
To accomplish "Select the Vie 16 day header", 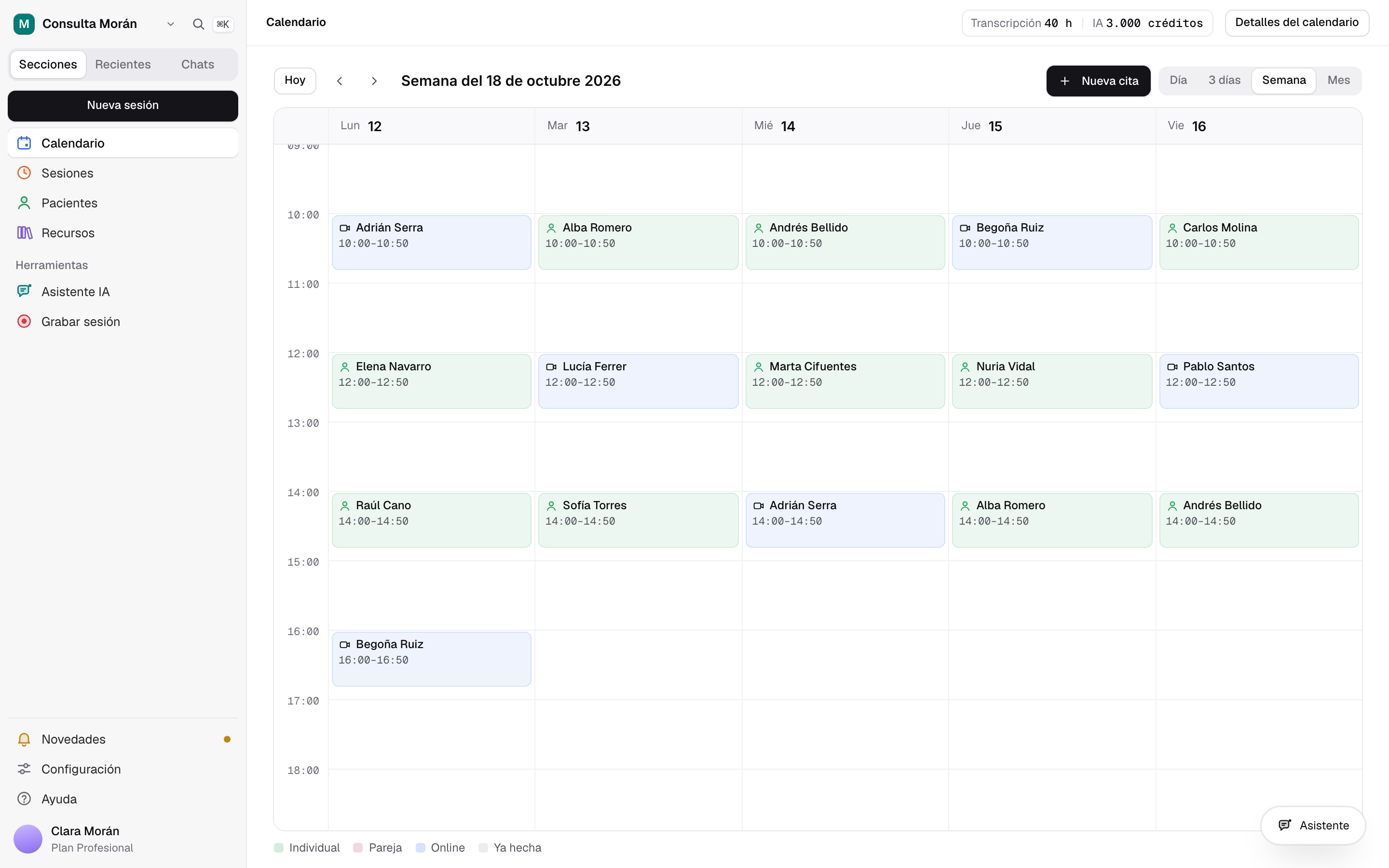I will pyautogui.click(x=1259, y=126).
